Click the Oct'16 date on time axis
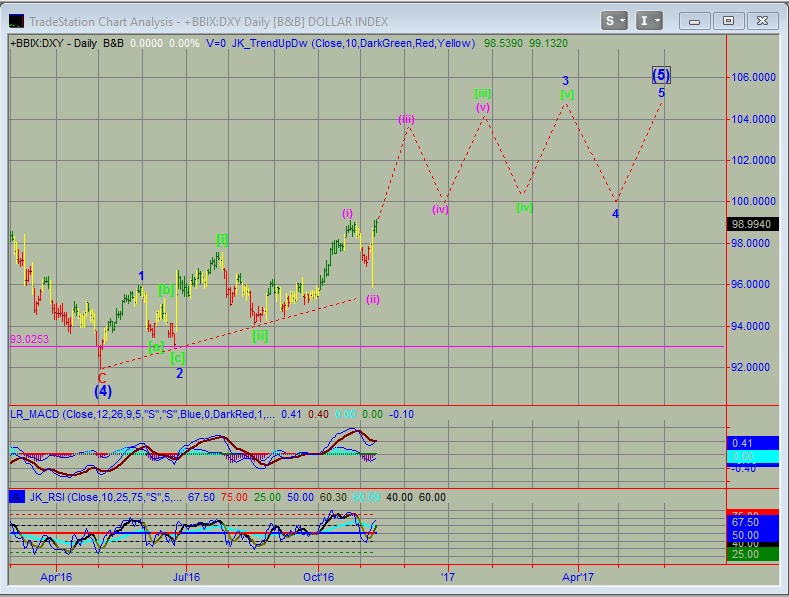The image size is (789, 597). pyautogui.click(x=318, y=576)
